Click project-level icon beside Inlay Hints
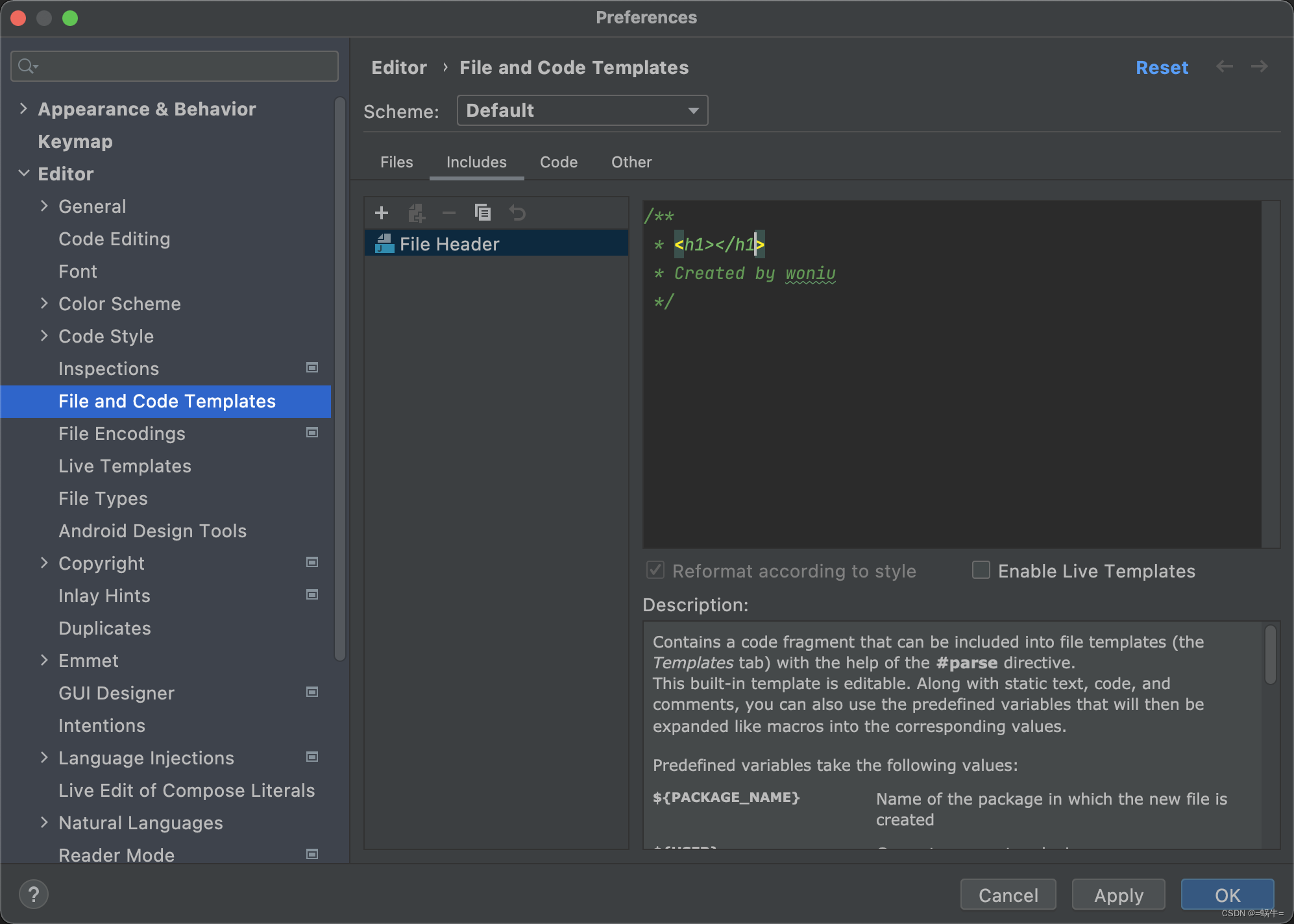 click(x=312, y=595)
